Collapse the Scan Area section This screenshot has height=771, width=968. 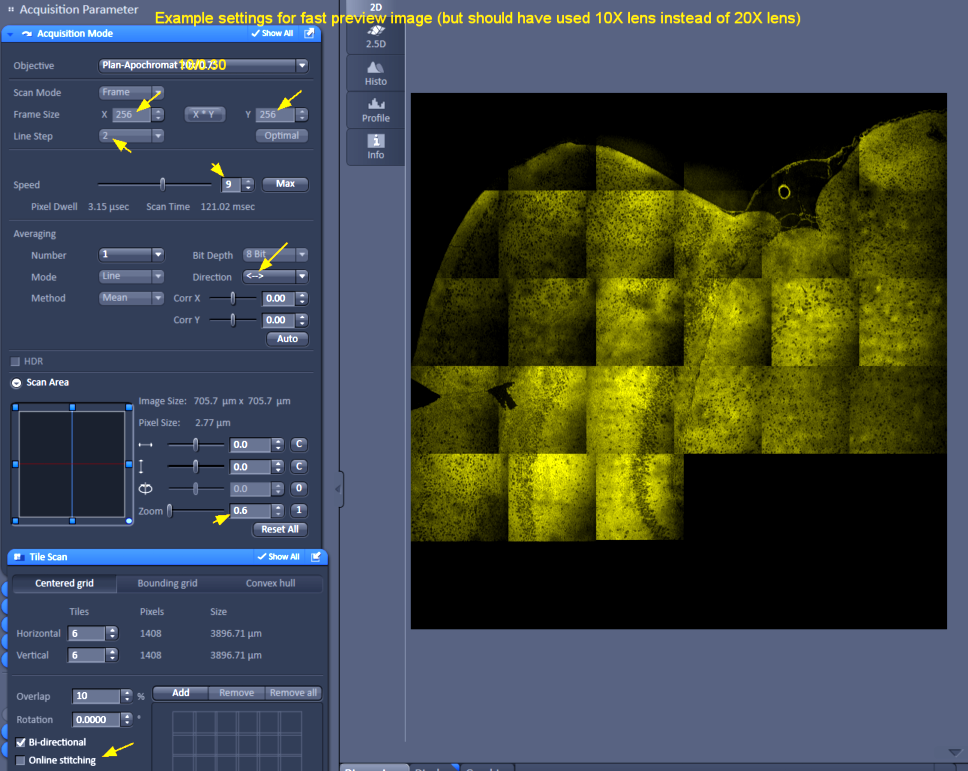(x=16, y=383)
